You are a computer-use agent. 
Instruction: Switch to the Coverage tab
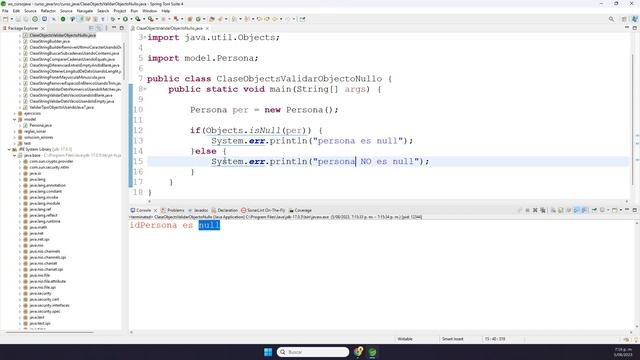click(300, 210)
